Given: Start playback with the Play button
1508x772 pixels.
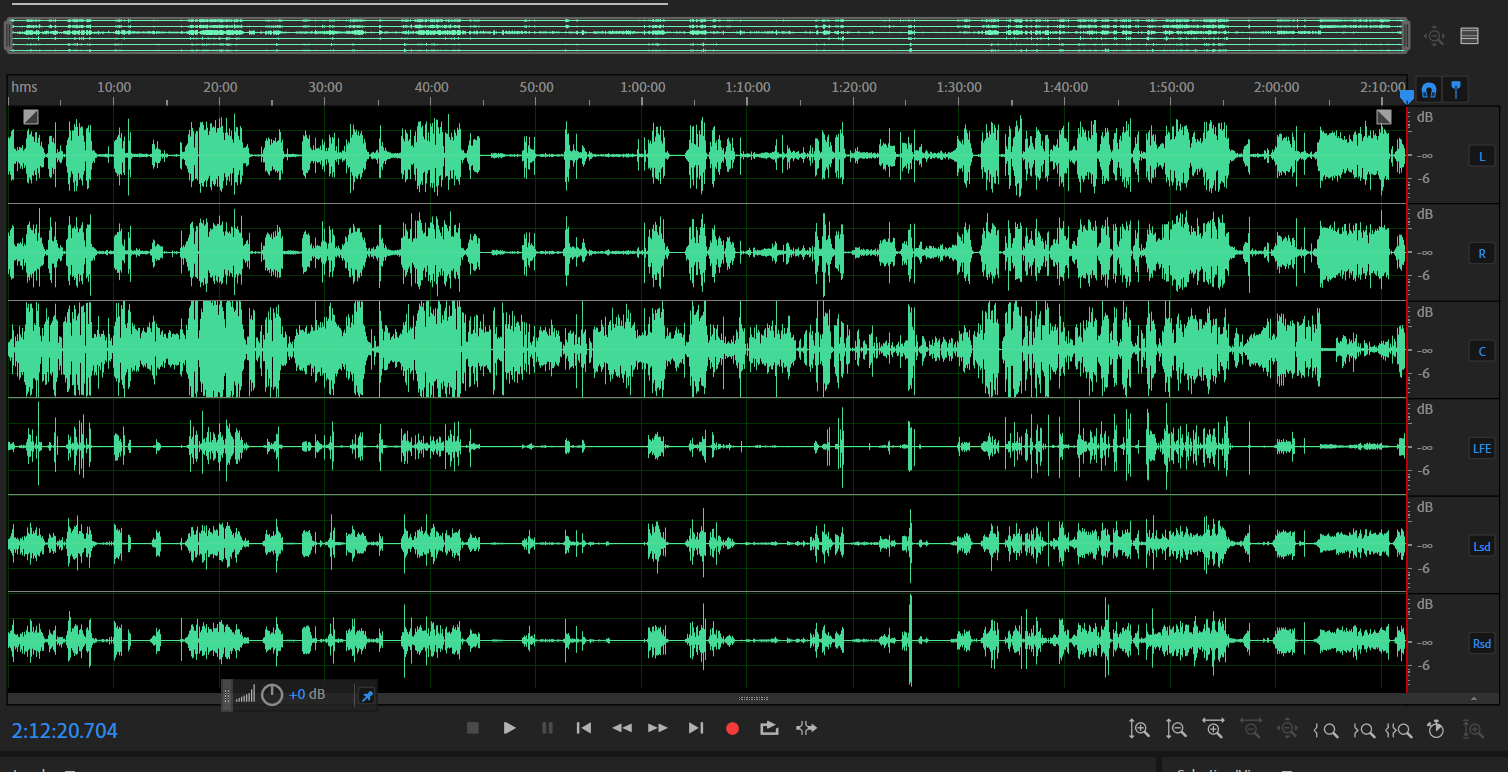Looking at the screenshot, I should 510,728.
